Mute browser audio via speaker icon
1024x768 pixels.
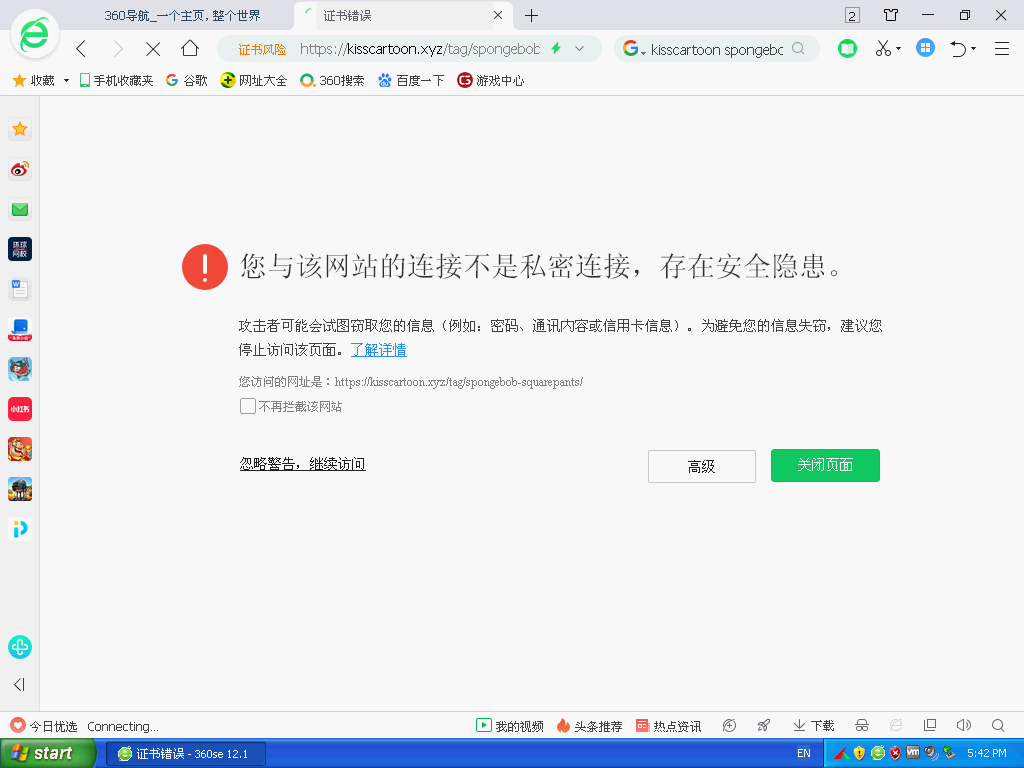(x=963, y=725)
